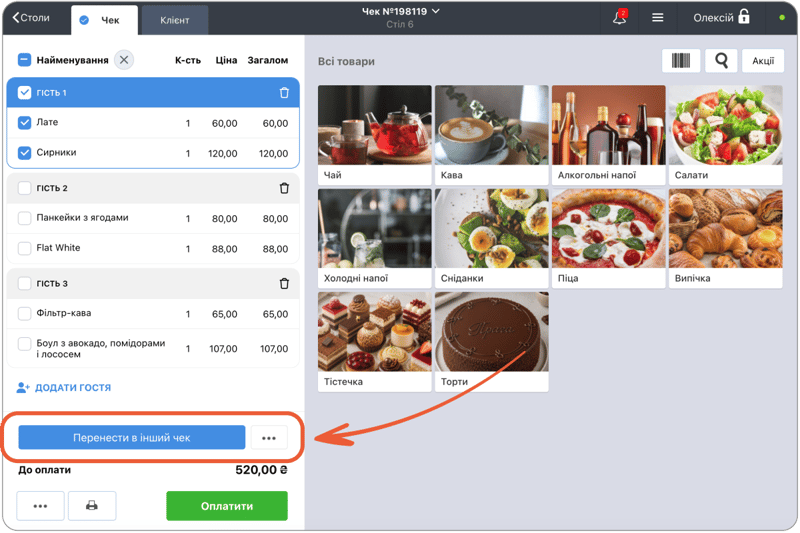Screen dimensions: 800x533
Task: Click Додати гостя link
Action: click(x=64, y=388)
